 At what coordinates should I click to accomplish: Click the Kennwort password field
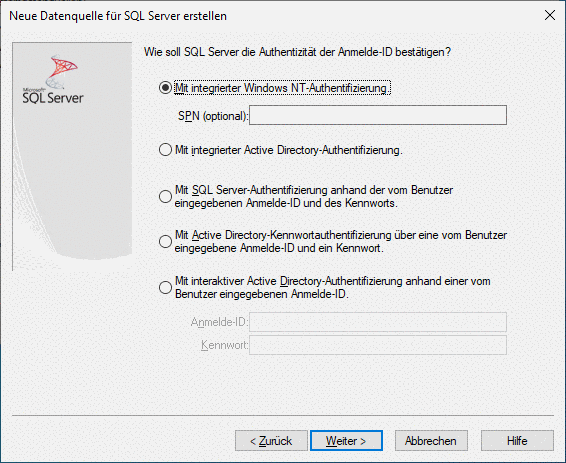click(378, 345)
